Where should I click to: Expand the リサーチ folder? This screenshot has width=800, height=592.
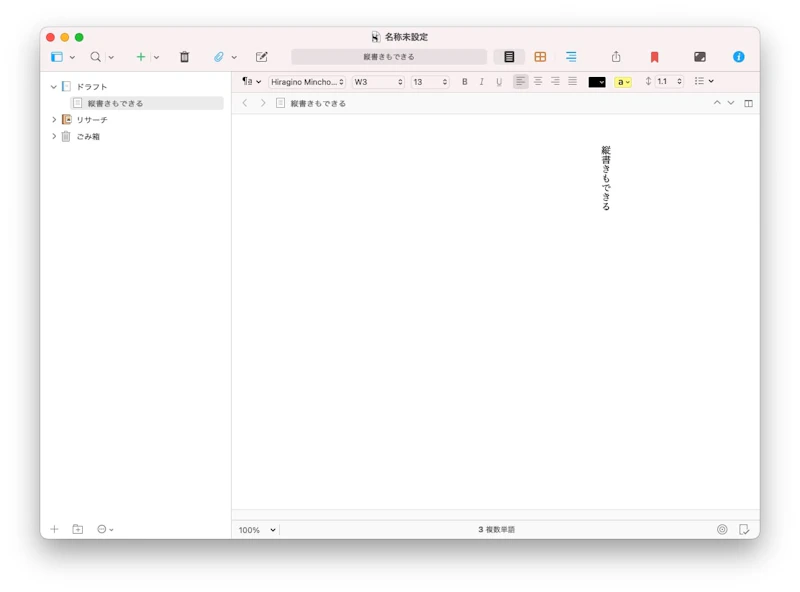point(55,120)
